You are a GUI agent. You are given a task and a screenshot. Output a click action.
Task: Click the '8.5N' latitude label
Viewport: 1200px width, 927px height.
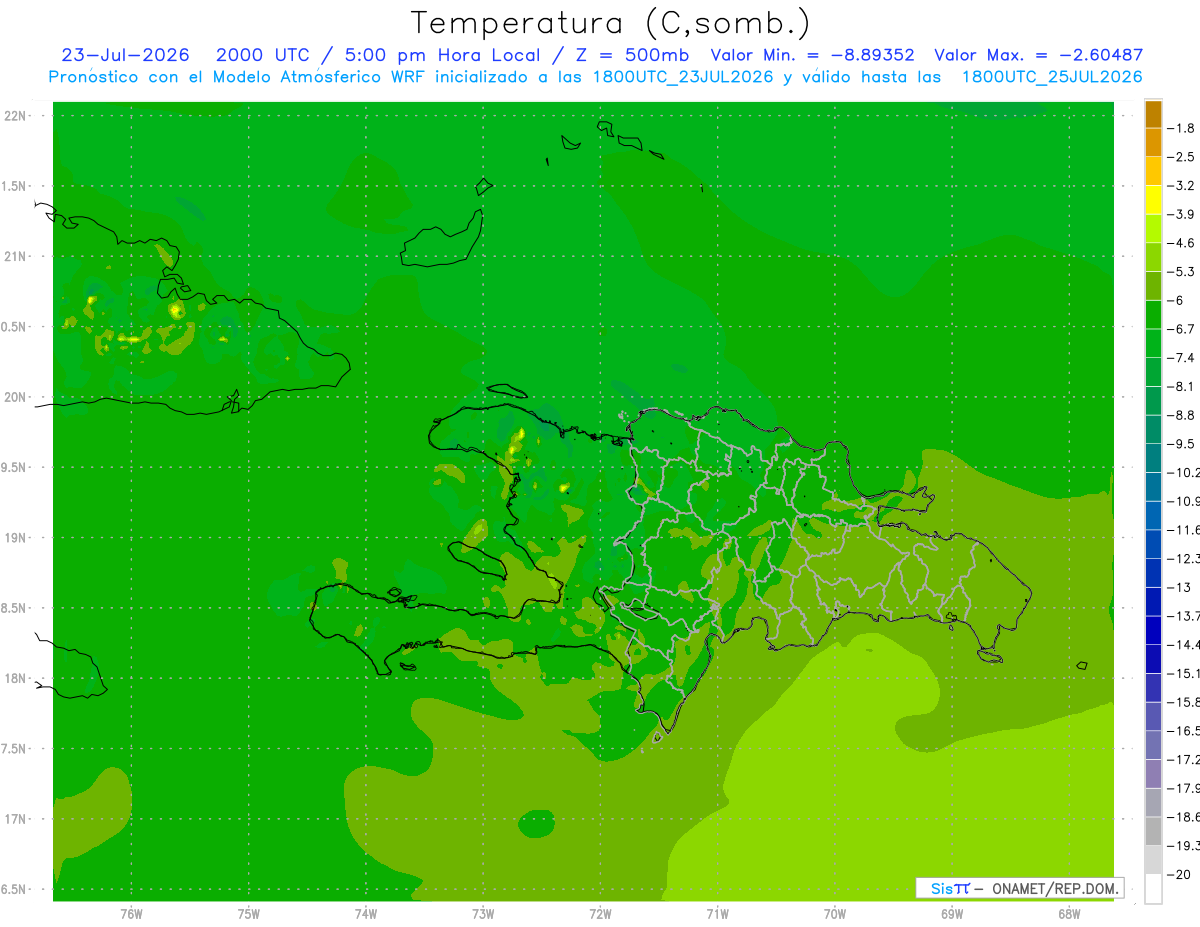pos(15,608)
